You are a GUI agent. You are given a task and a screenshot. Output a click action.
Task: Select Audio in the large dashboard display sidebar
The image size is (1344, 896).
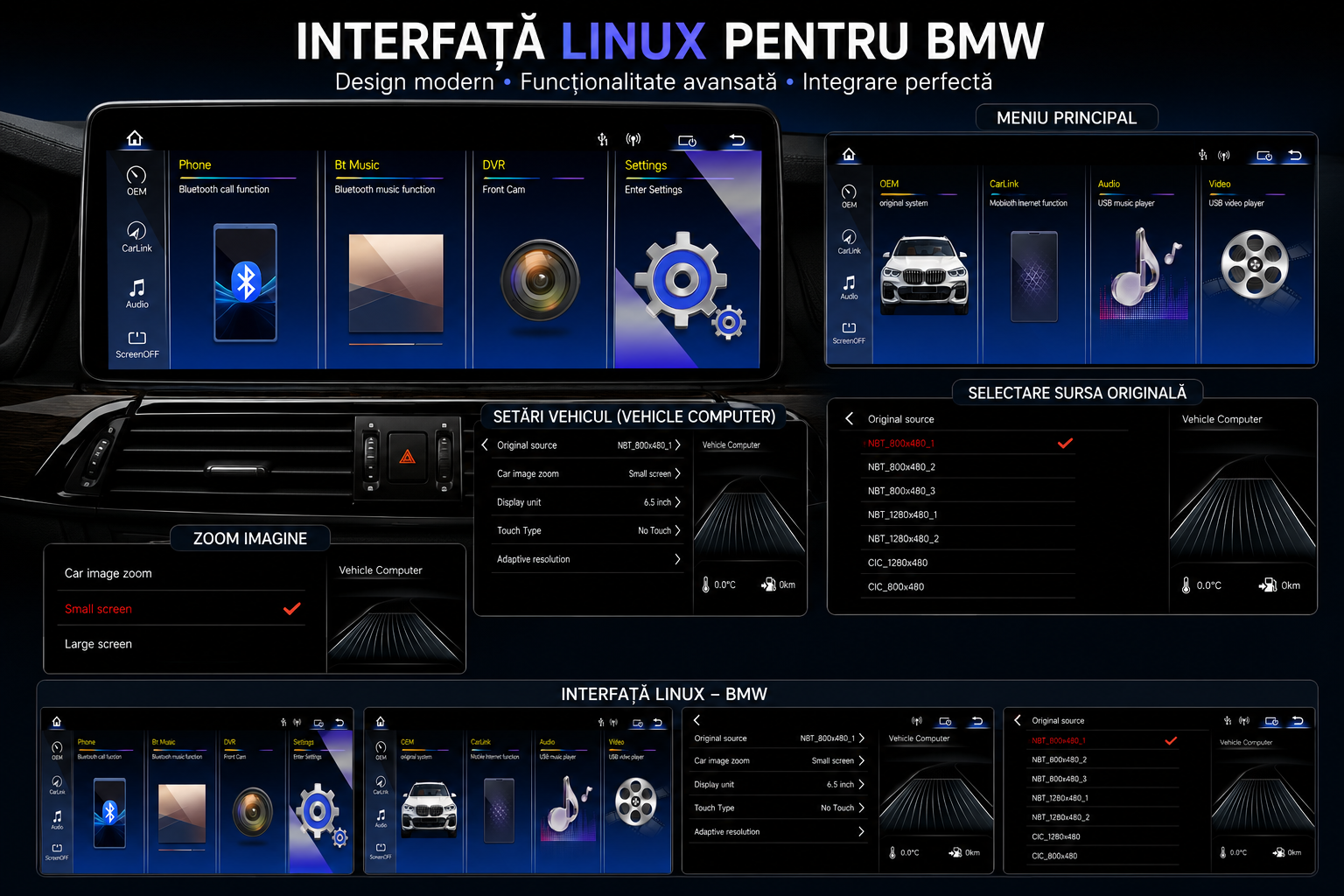tap(136, 294)
